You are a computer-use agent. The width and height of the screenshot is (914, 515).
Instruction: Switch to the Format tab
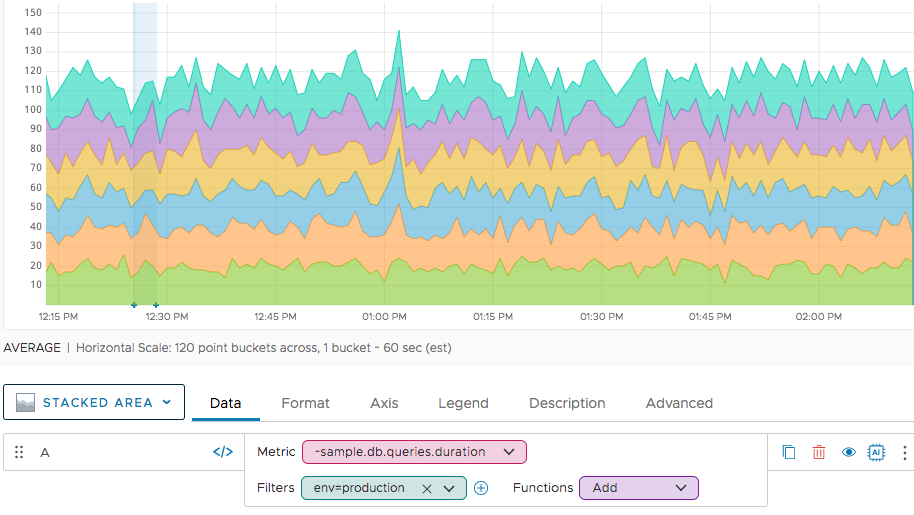point(305,403)
